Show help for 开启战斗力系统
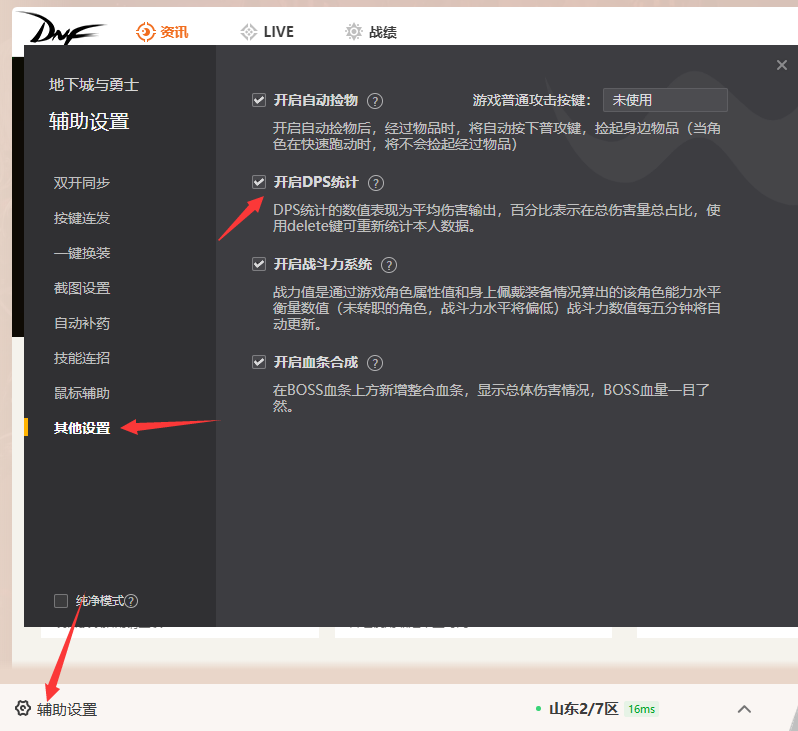Viewport: 798px width, 731px height. (x=389, y=265)
